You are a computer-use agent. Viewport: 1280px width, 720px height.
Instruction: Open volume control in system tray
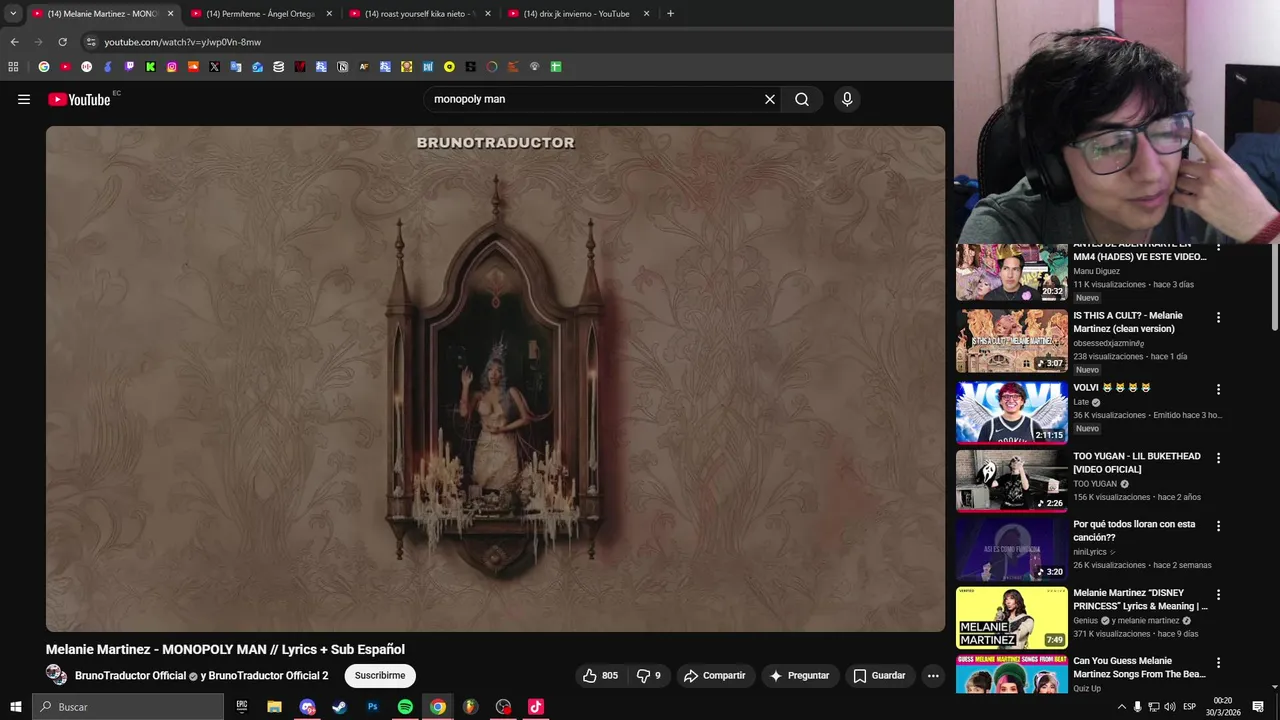pos(1169,707)
